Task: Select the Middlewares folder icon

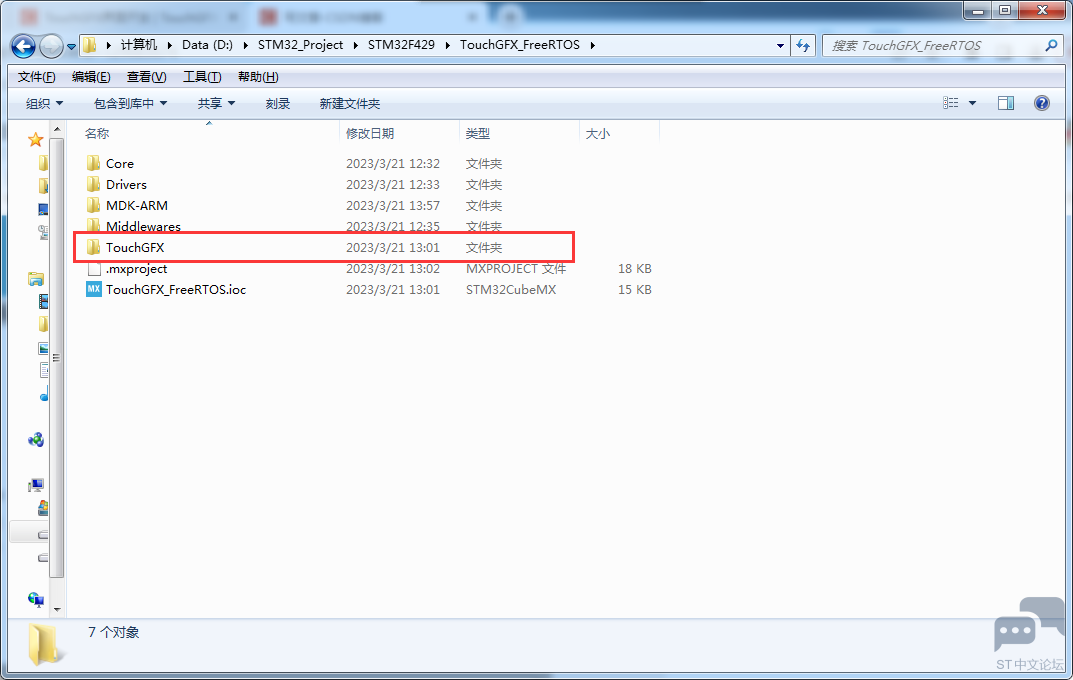Action: click(94, 225)
